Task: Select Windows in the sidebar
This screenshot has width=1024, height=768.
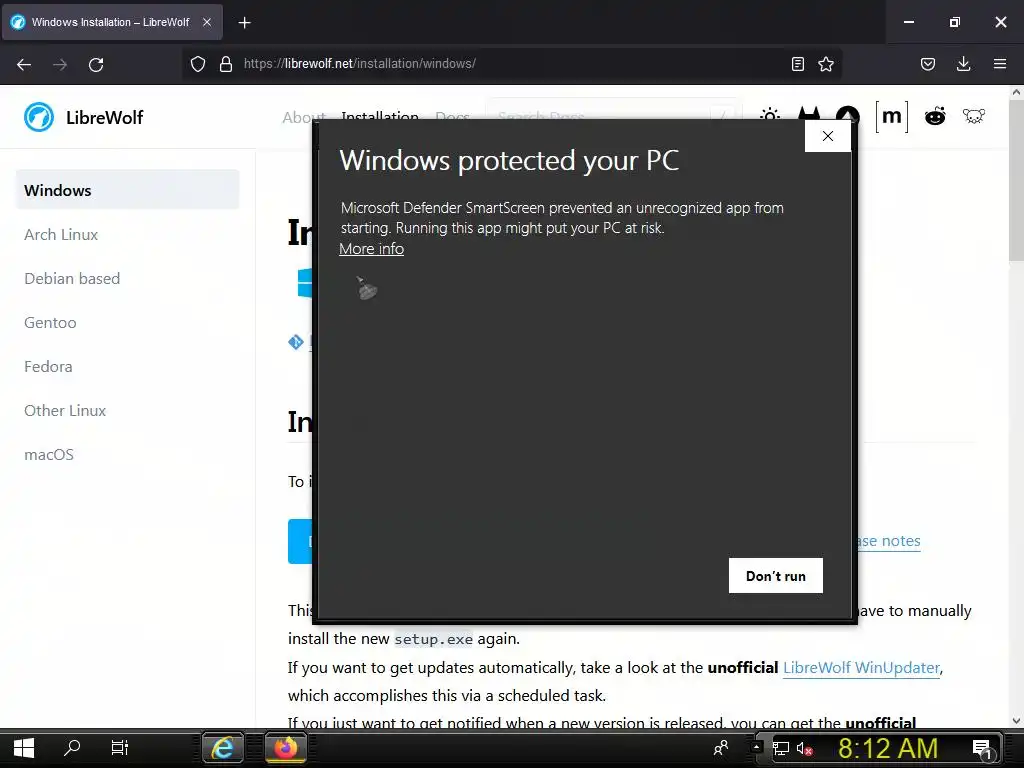Action: click(x=127, y=190)
